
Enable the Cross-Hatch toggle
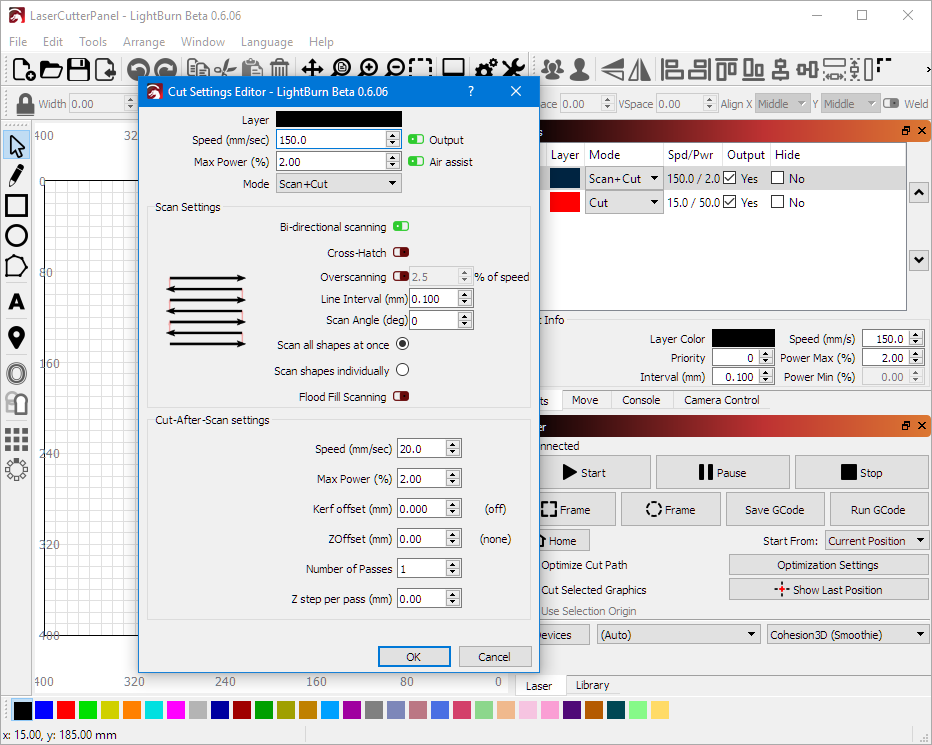coord(401,253)
